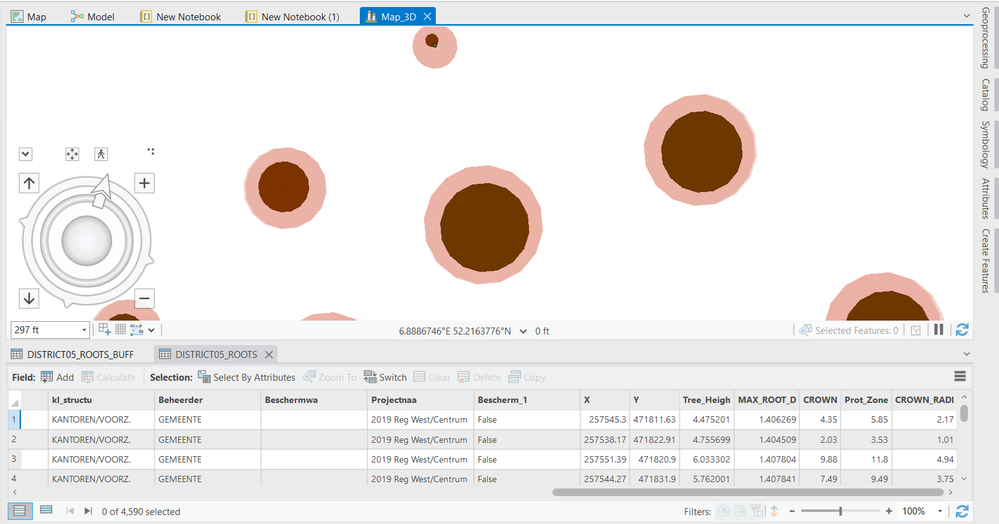
Task: Open the table zoom percentage dropdown
Action: pos(941,511)
